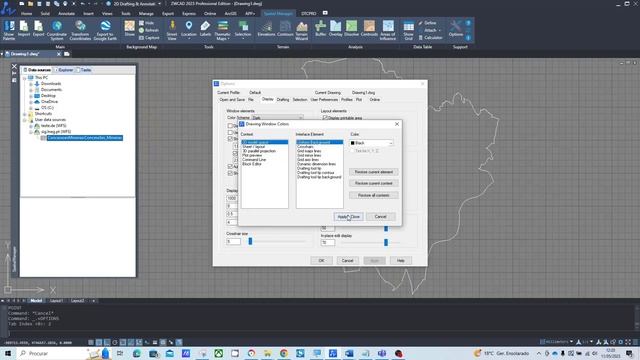This screenshot has width=640, height=360.
Task: Expand the Shortcuts tree node
Action: point(25,114)
